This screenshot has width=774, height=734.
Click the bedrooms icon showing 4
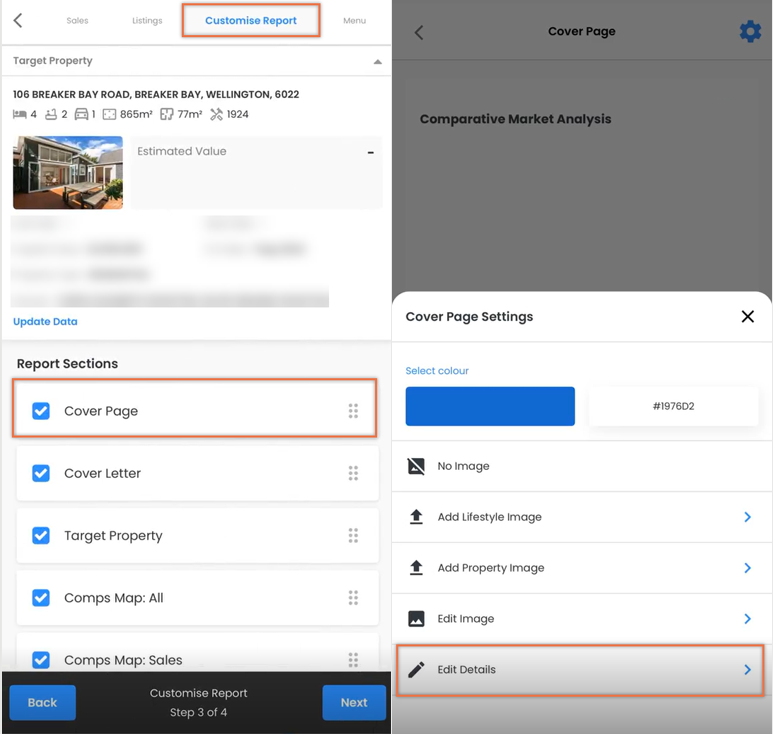click(x=19, y=115)
